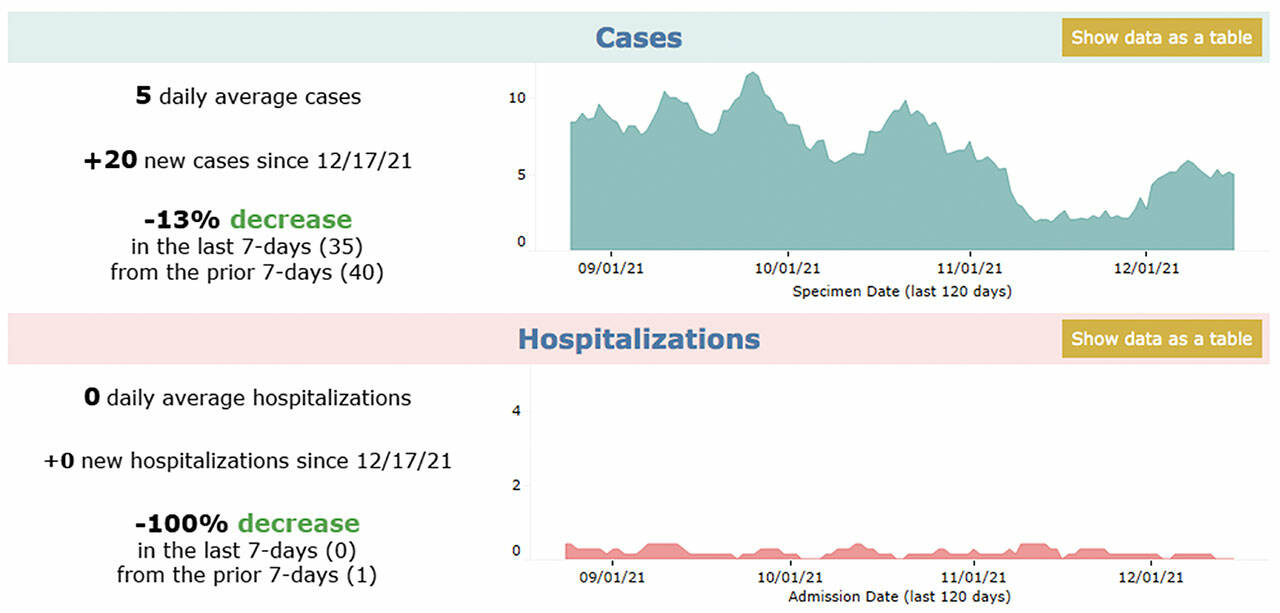The image size is (1280, 613).
Task: Click the "-13% decrease" label
Action: click(247, 220)
